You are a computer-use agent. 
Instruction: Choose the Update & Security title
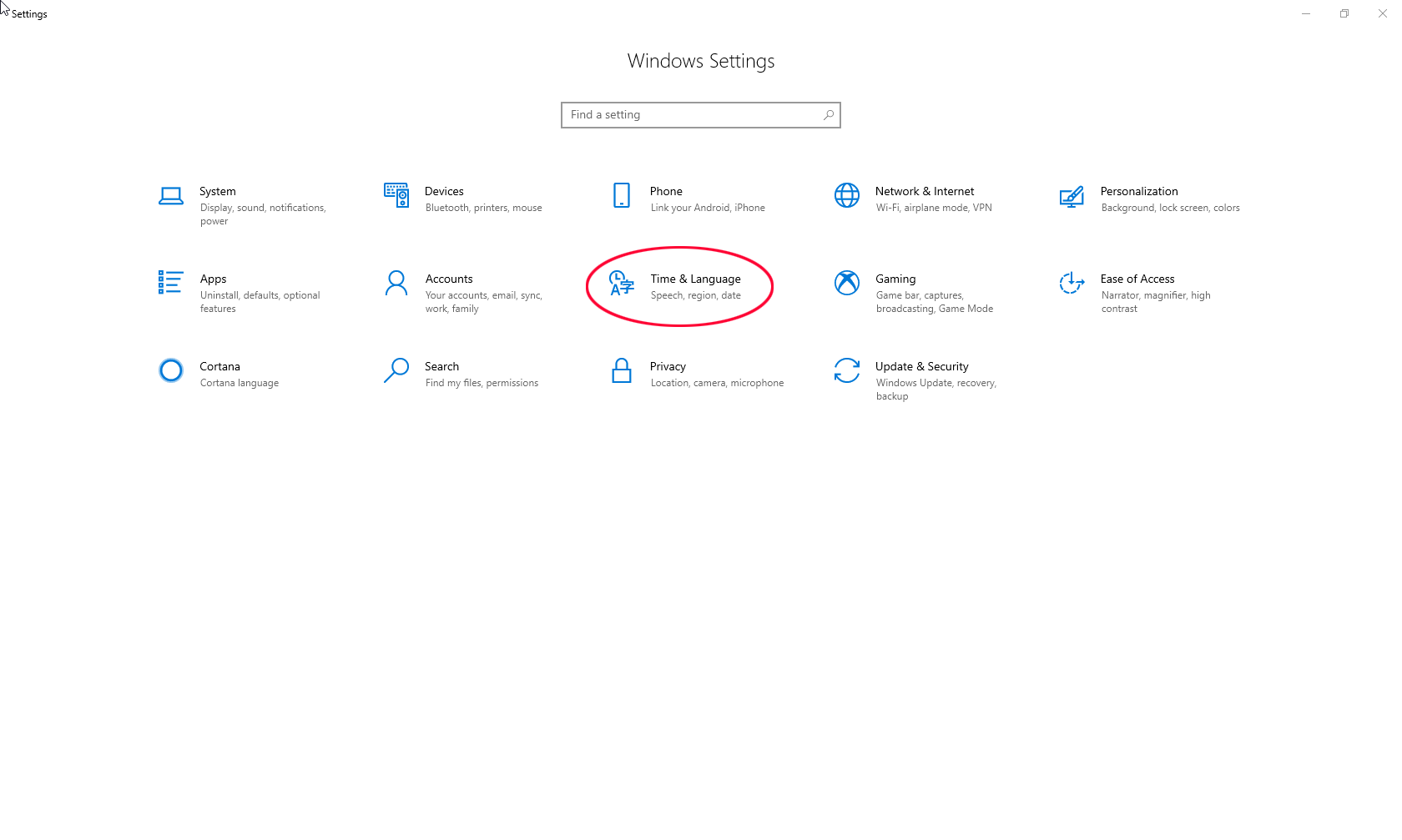click(x=922, y=367)
